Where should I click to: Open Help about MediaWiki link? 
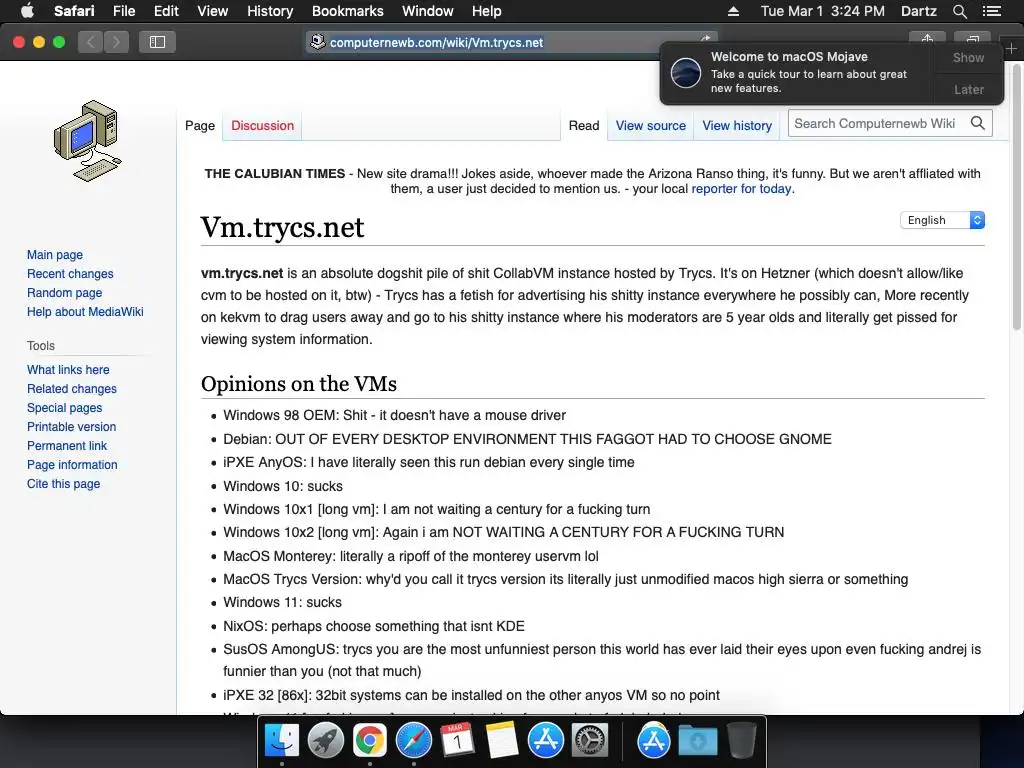point(85,312)
